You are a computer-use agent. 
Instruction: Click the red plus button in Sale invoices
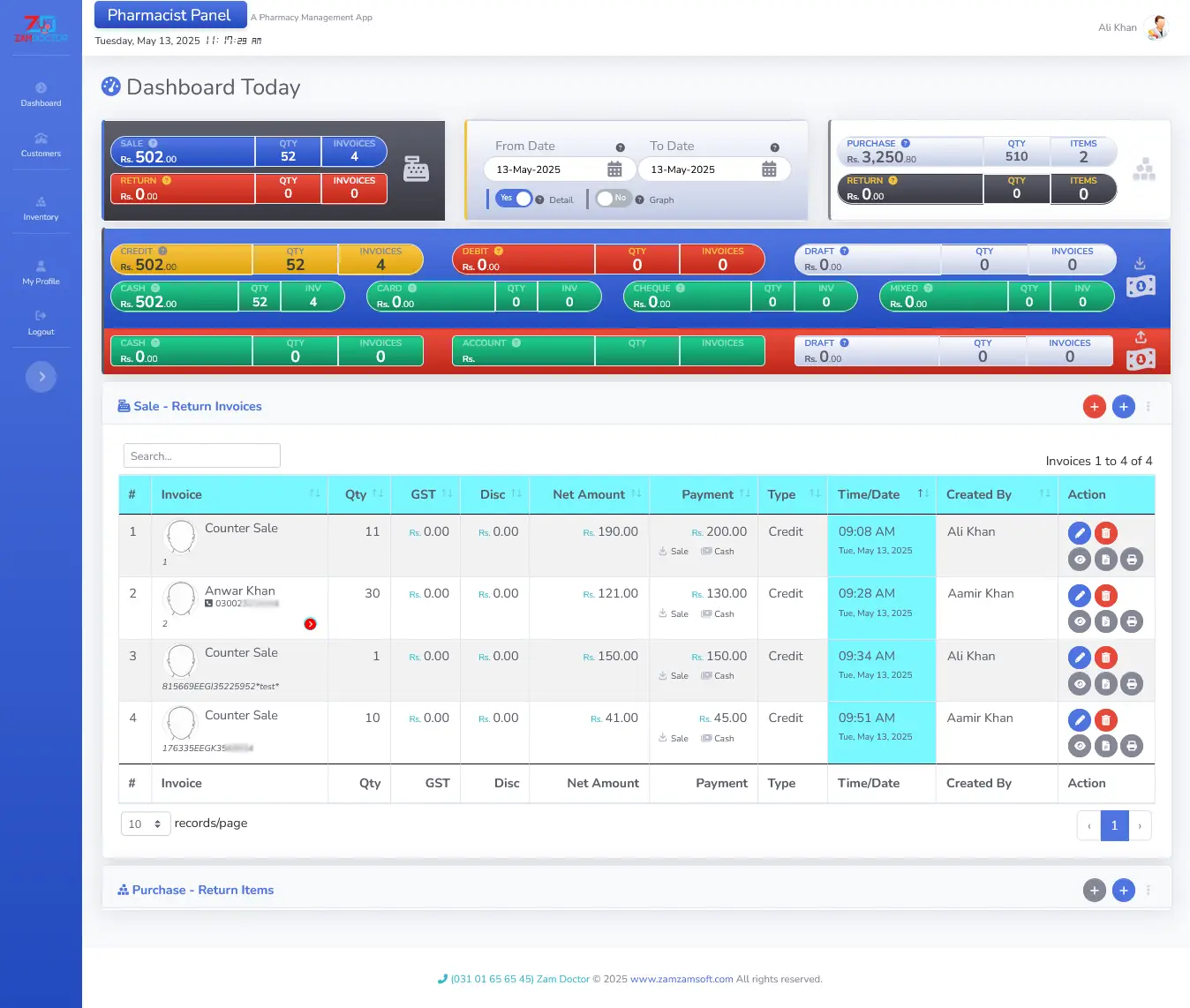point(1094,407)
